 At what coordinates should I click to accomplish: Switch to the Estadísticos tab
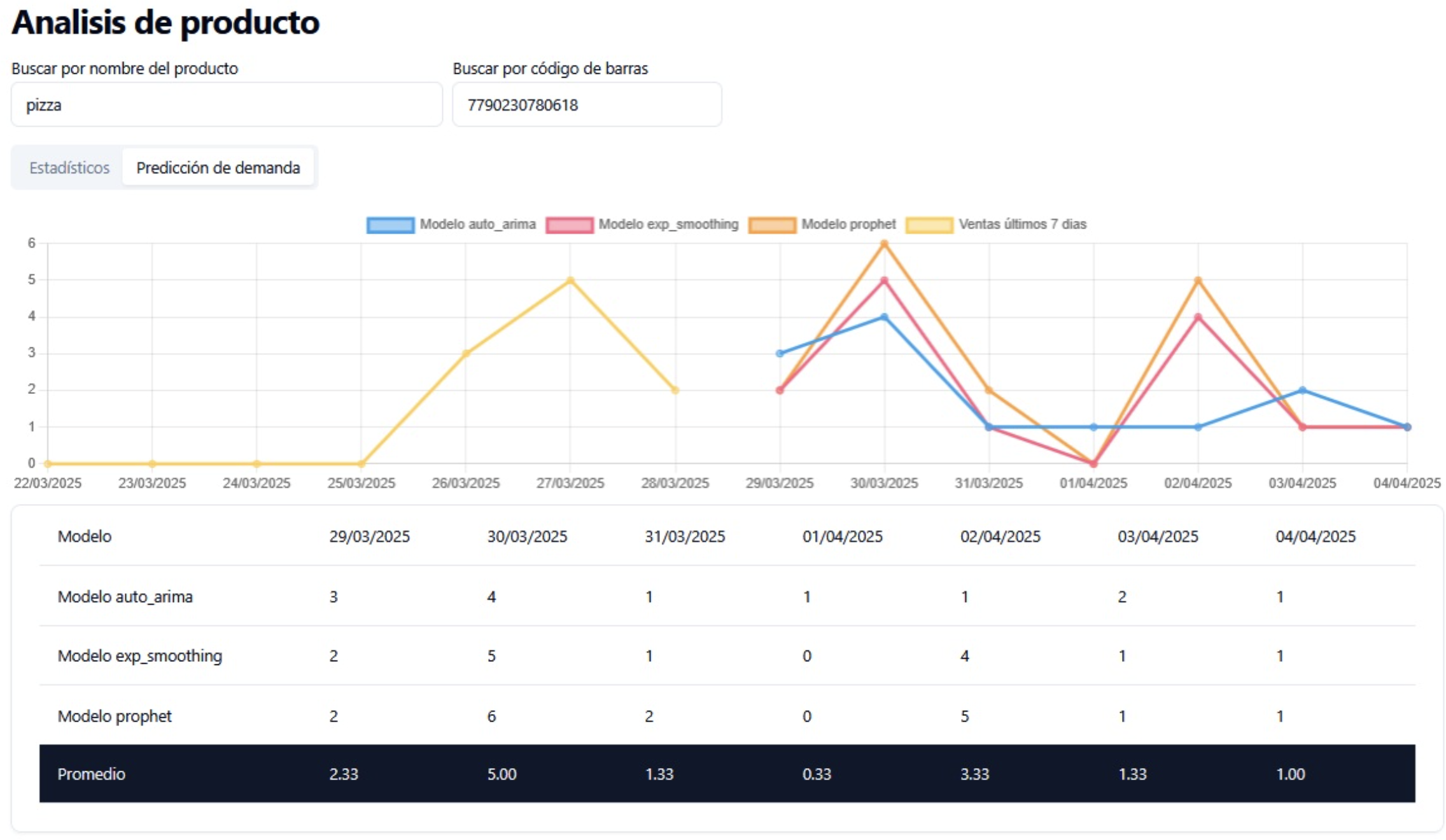pyautogui.click(x=69, y=167)
